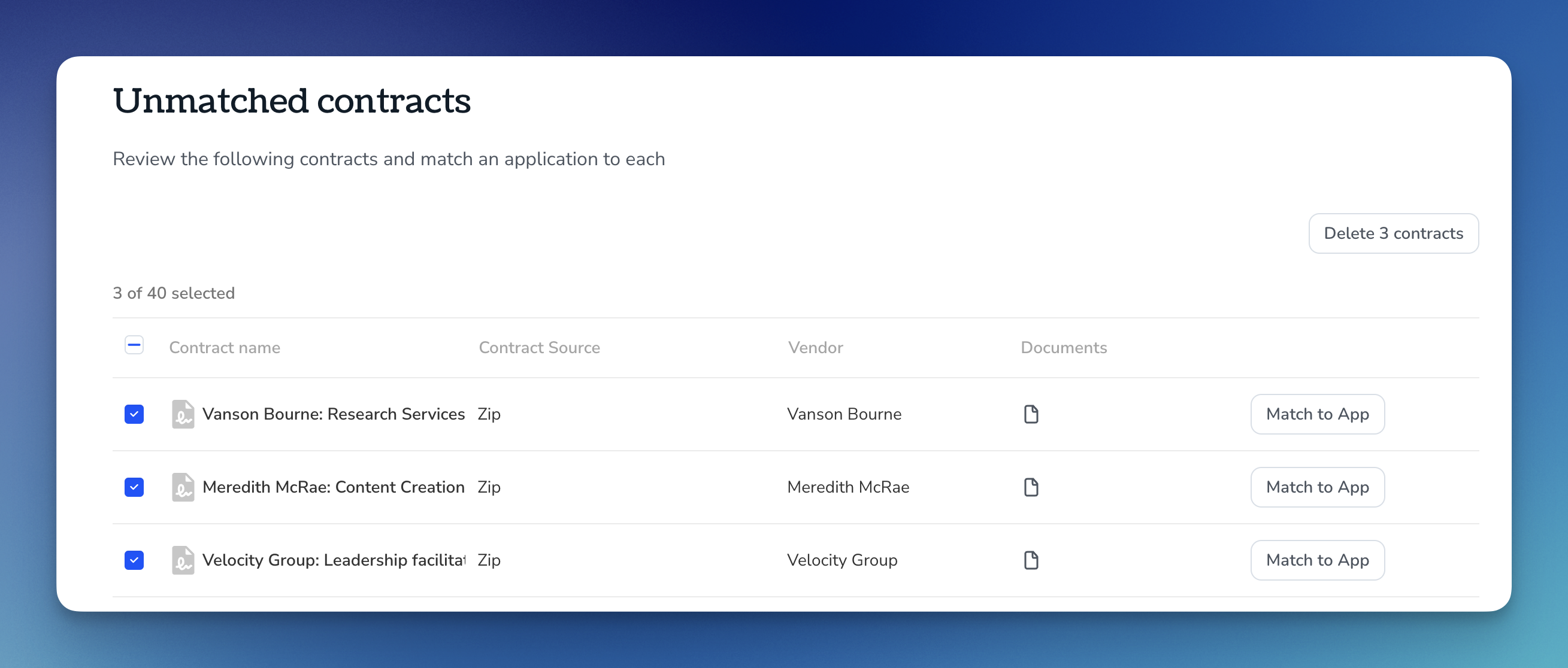Click the Review the following contracts description text

point(388,159)
